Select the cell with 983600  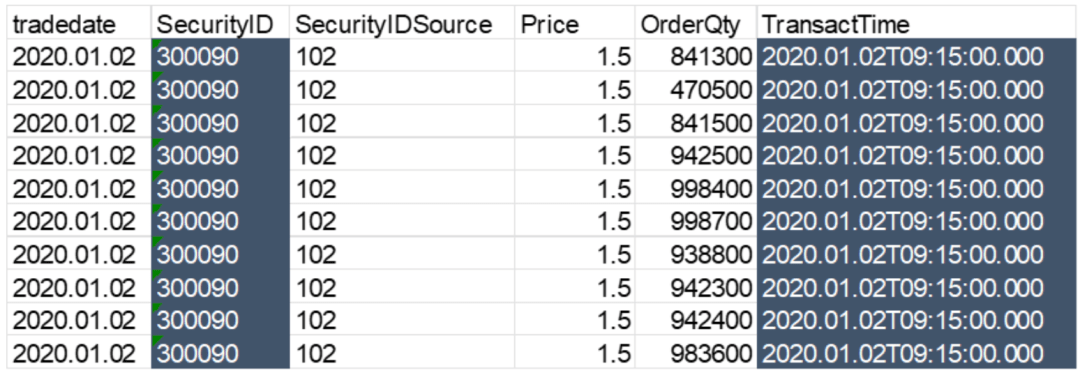[x=696, y=354]
